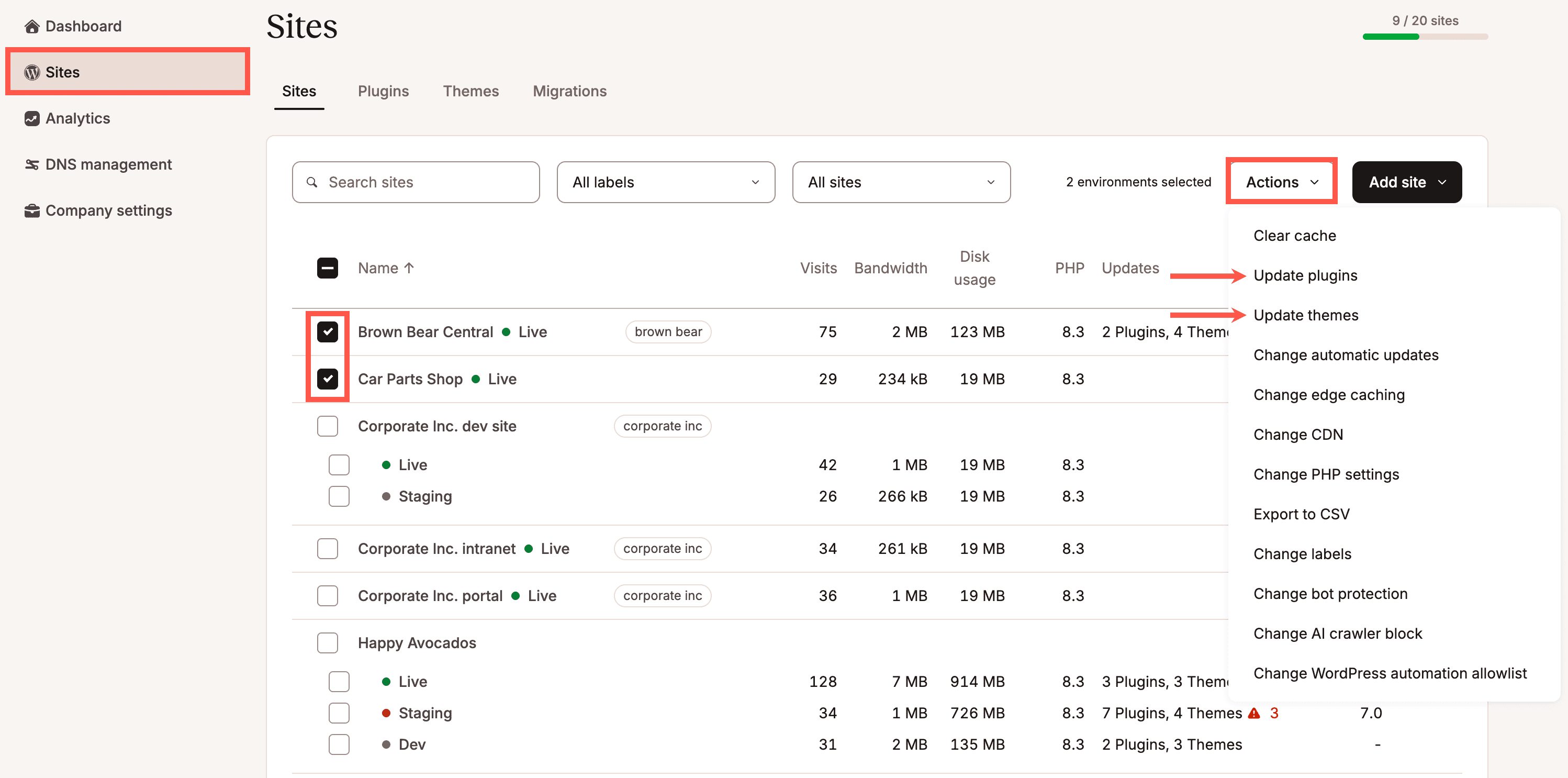Select Change WordPress automation allowlist
This screenshot has width=1568, height=778.
[x=1390, y=673]
